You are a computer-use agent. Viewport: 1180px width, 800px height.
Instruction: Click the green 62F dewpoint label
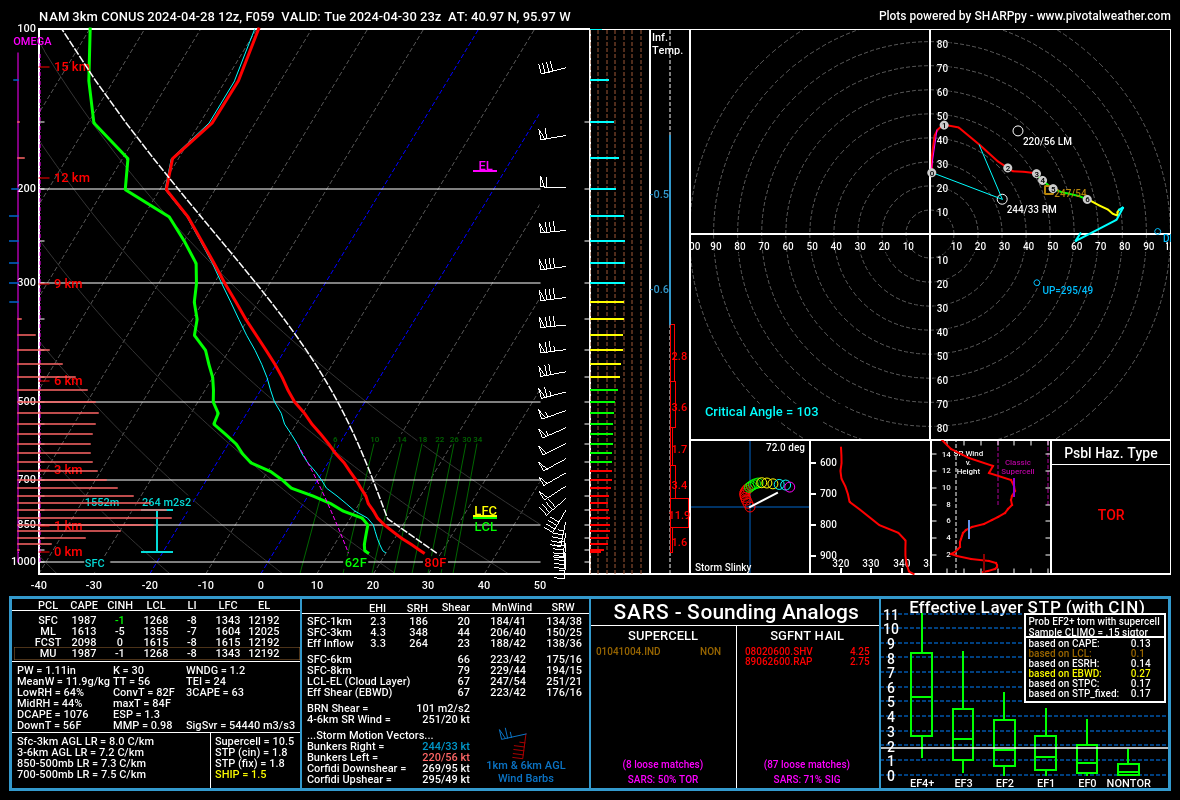coord(356,562)
